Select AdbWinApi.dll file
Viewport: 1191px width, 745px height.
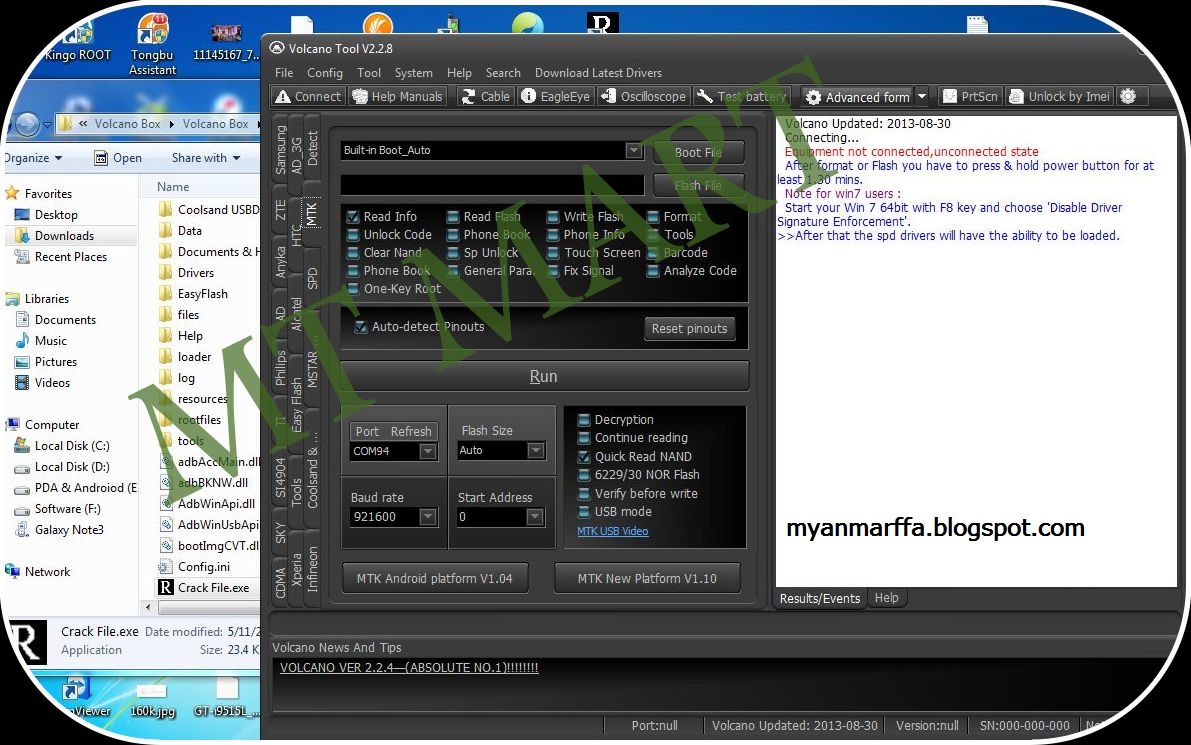(x=208, y=504)
